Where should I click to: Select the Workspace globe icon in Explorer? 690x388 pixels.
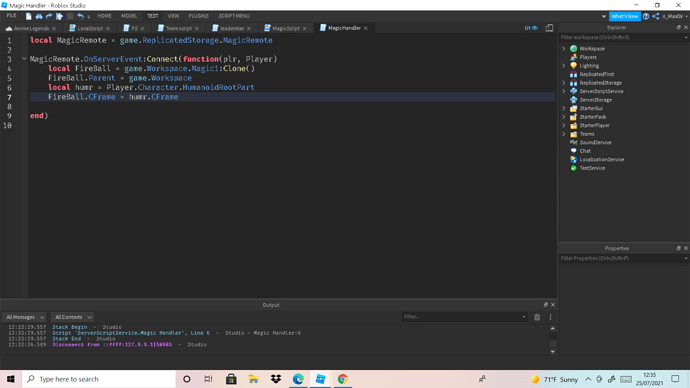click(573, 48)
